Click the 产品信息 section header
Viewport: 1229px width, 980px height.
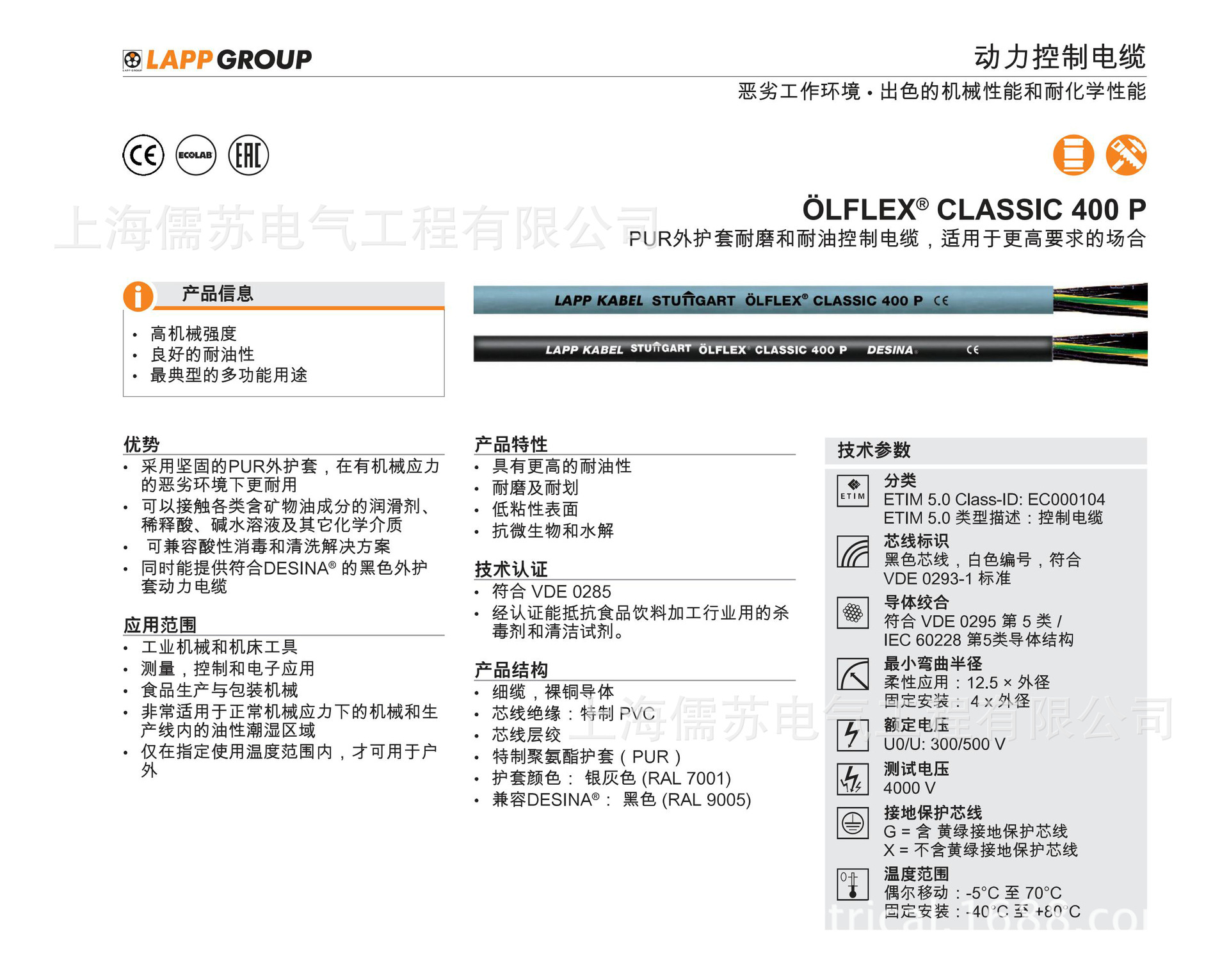218,294
